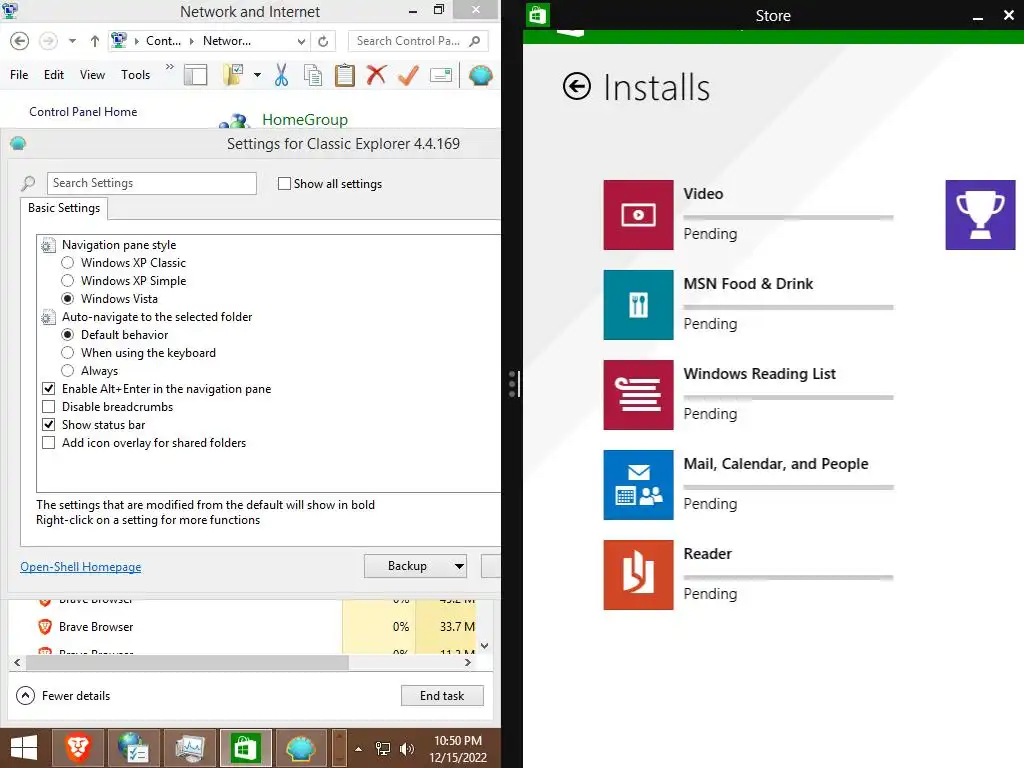Expand the address bar history dropdown

(301, 41)
